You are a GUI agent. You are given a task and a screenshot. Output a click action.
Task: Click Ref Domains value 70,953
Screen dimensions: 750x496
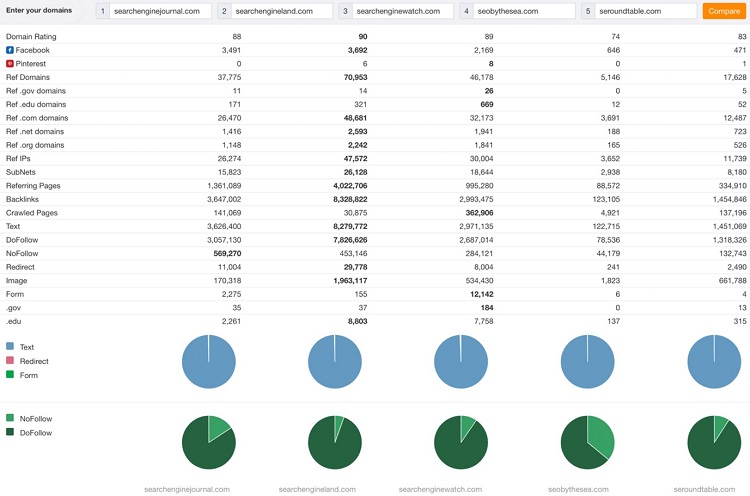click(x=355, y=77)
